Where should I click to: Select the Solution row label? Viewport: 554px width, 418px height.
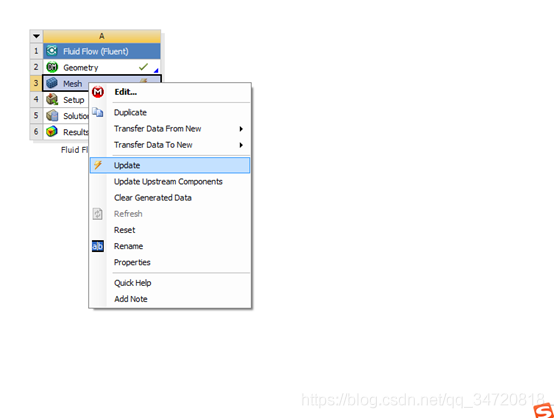click(76, 116)
